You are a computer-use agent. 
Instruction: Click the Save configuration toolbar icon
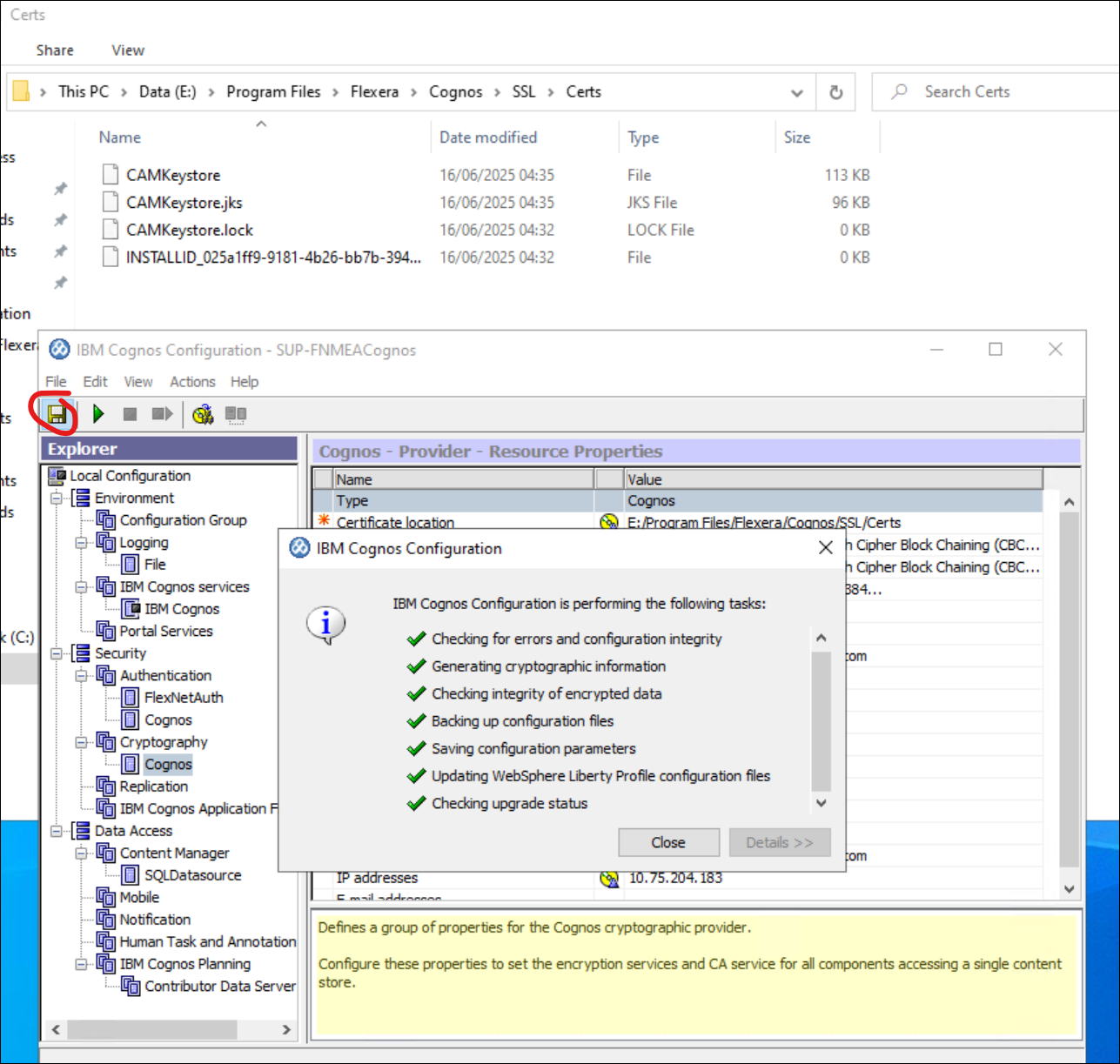(x=57, y=414)
